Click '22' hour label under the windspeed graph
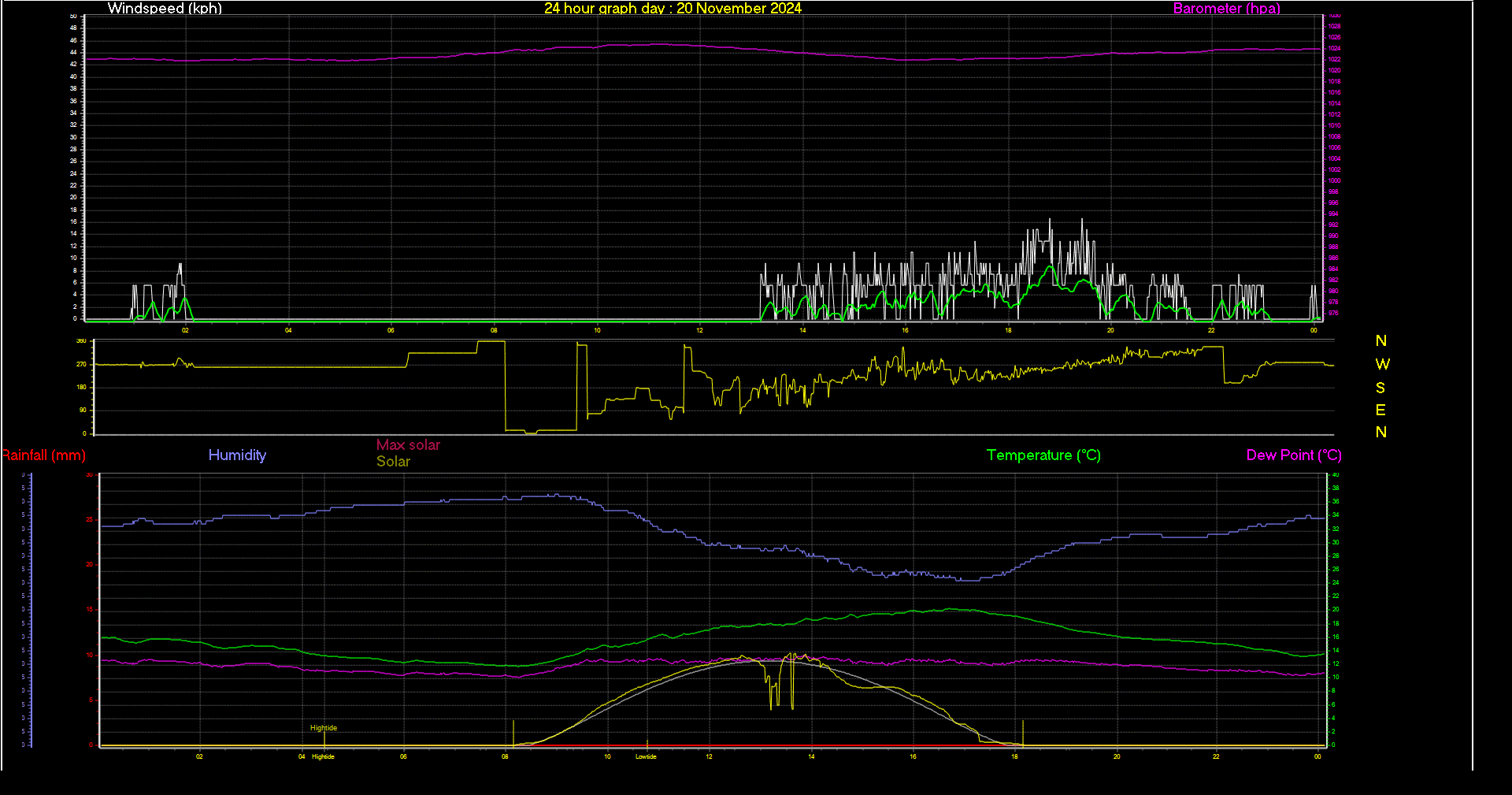 [x=1211, y=330]
